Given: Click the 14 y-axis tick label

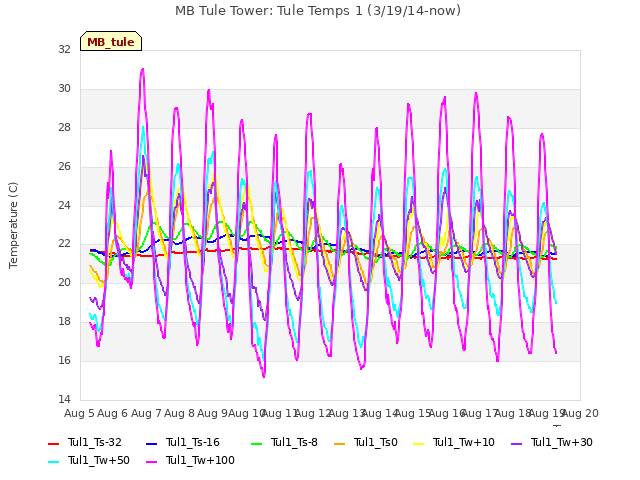Looking at the screenshot, I should (x=64, y=399).
